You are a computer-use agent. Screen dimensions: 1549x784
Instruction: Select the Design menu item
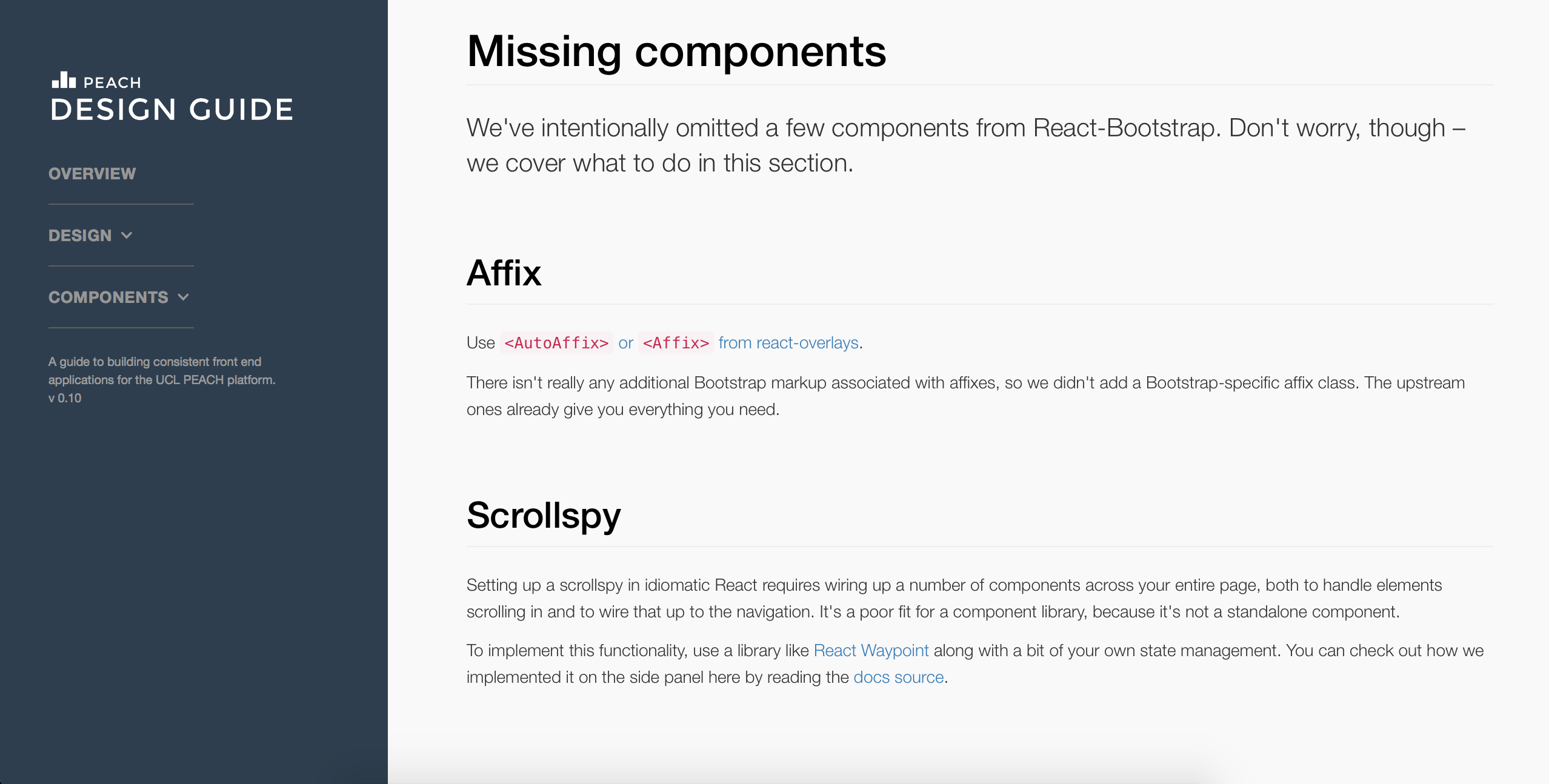click(x=80, y=236)
